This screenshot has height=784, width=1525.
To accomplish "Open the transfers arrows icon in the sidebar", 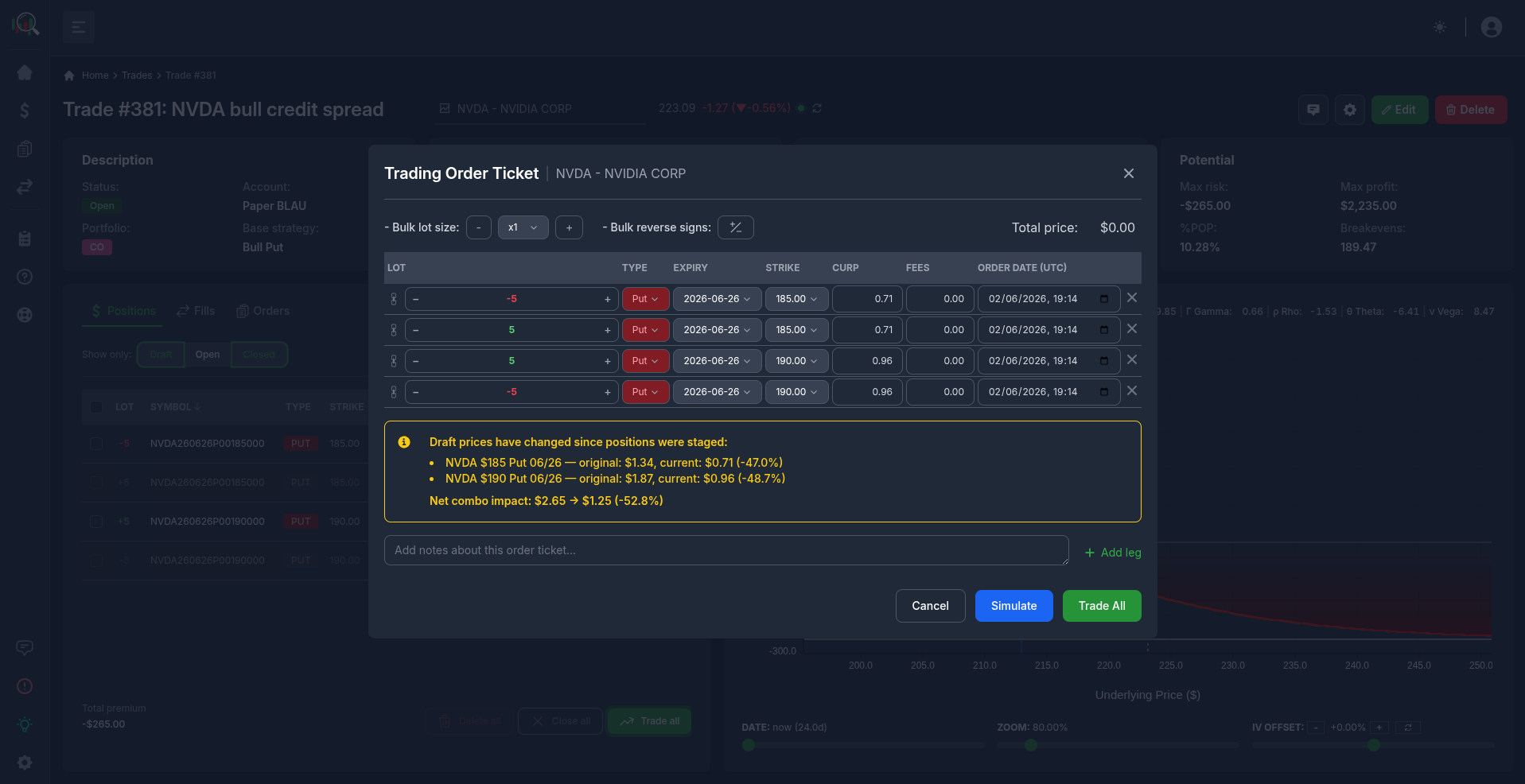I will pos(25,187).
